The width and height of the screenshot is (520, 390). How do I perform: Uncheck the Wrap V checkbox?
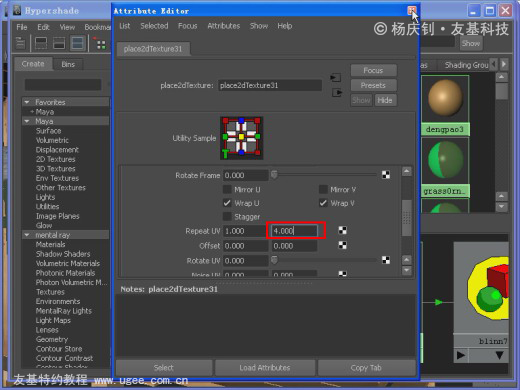(323, 203)
